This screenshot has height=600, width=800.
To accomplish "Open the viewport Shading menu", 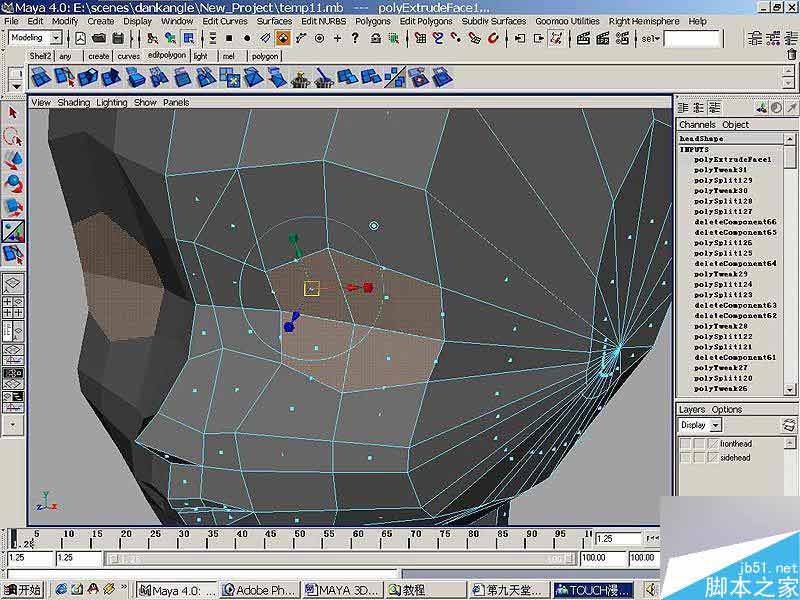I will (73, 102).
